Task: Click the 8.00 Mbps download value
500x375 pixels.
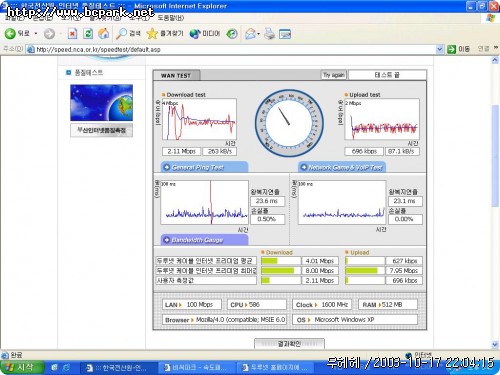Action: point(320,271)
